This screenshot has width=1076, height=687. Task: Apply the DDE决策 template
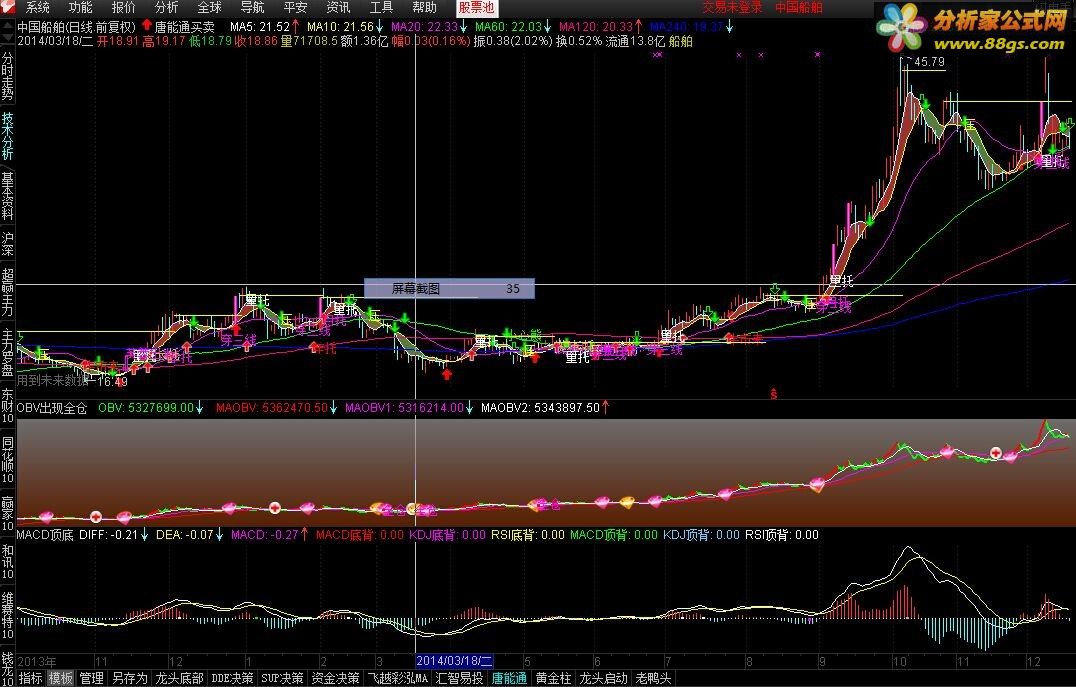point(232,679)
